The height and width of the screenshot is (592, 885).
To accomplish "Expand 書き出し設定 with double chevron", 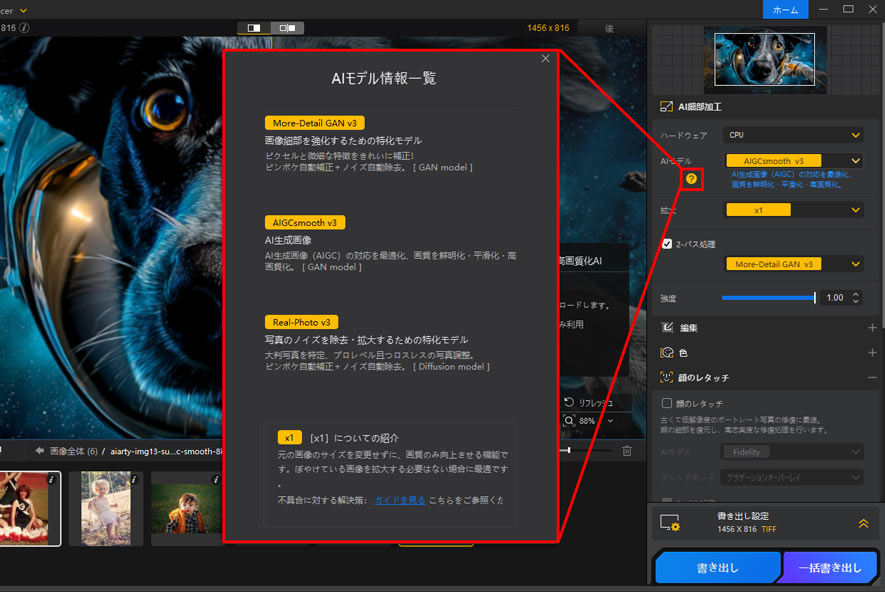I will point(864,523).
